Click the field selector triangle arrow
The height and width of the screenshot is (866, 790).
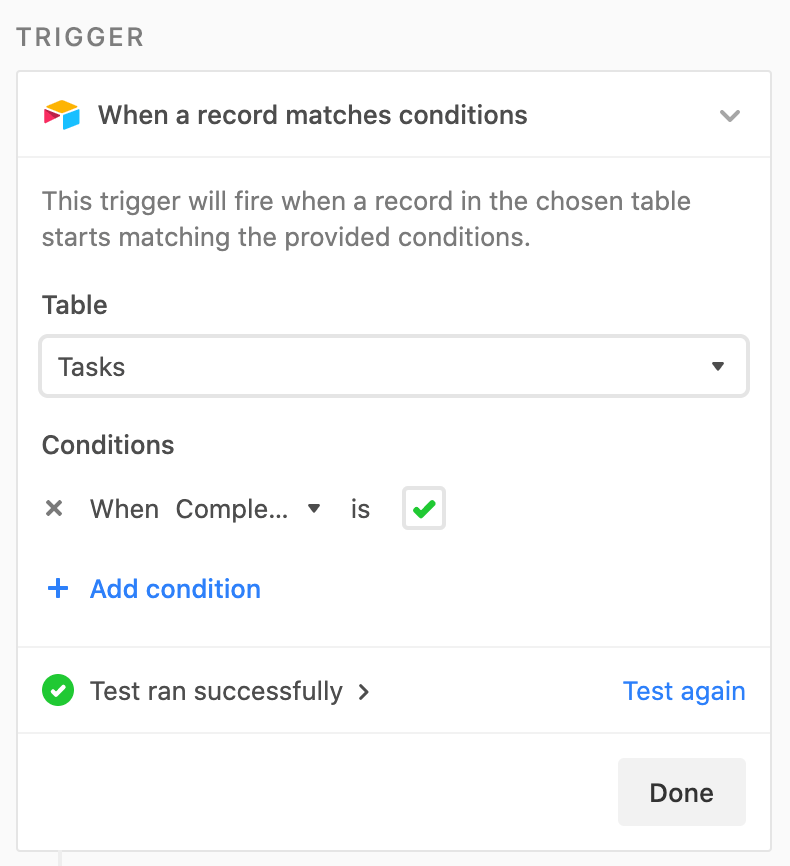[314, 508]
